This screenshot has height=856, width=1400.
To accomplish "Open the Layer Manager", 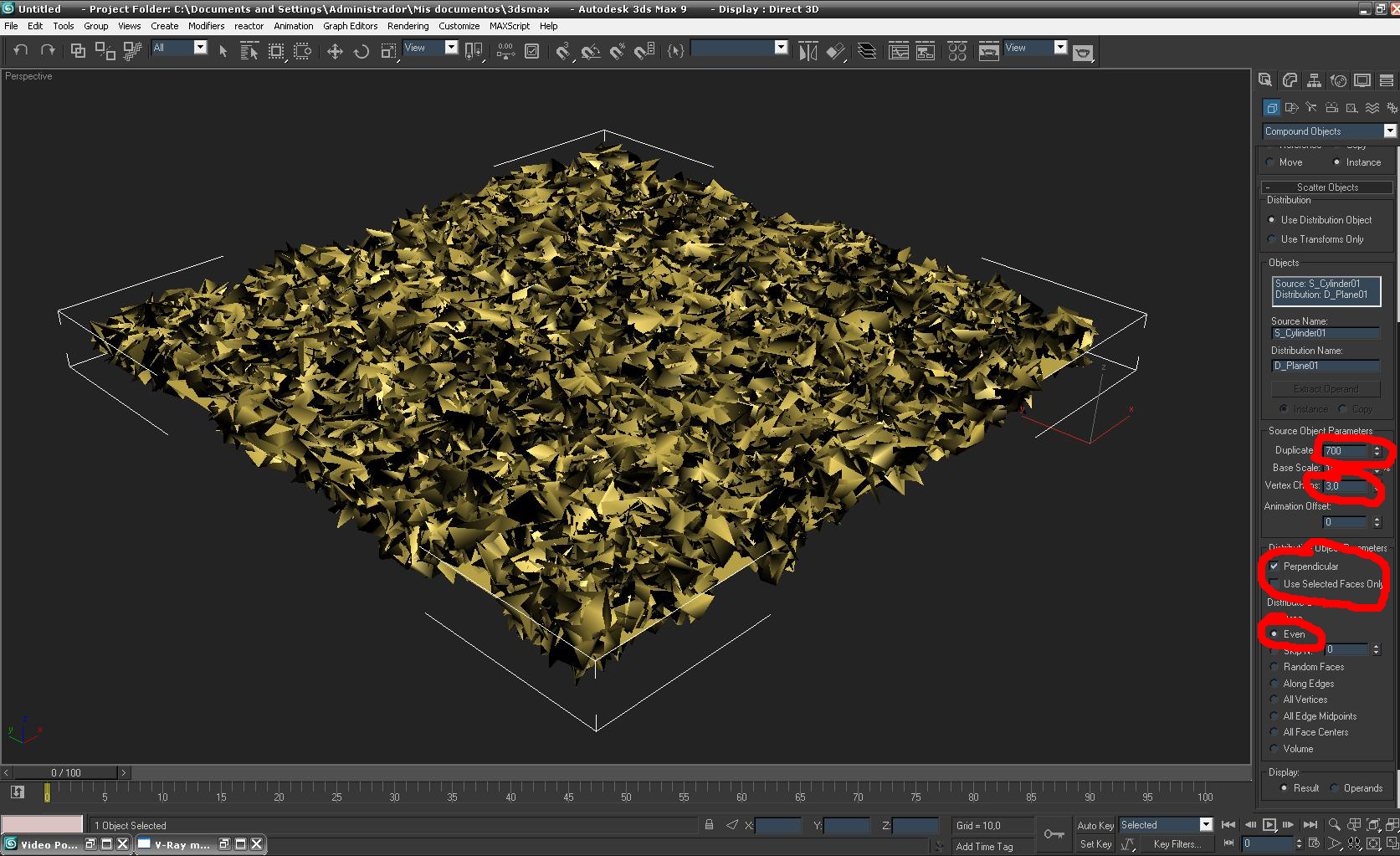I will pos(867,51).
